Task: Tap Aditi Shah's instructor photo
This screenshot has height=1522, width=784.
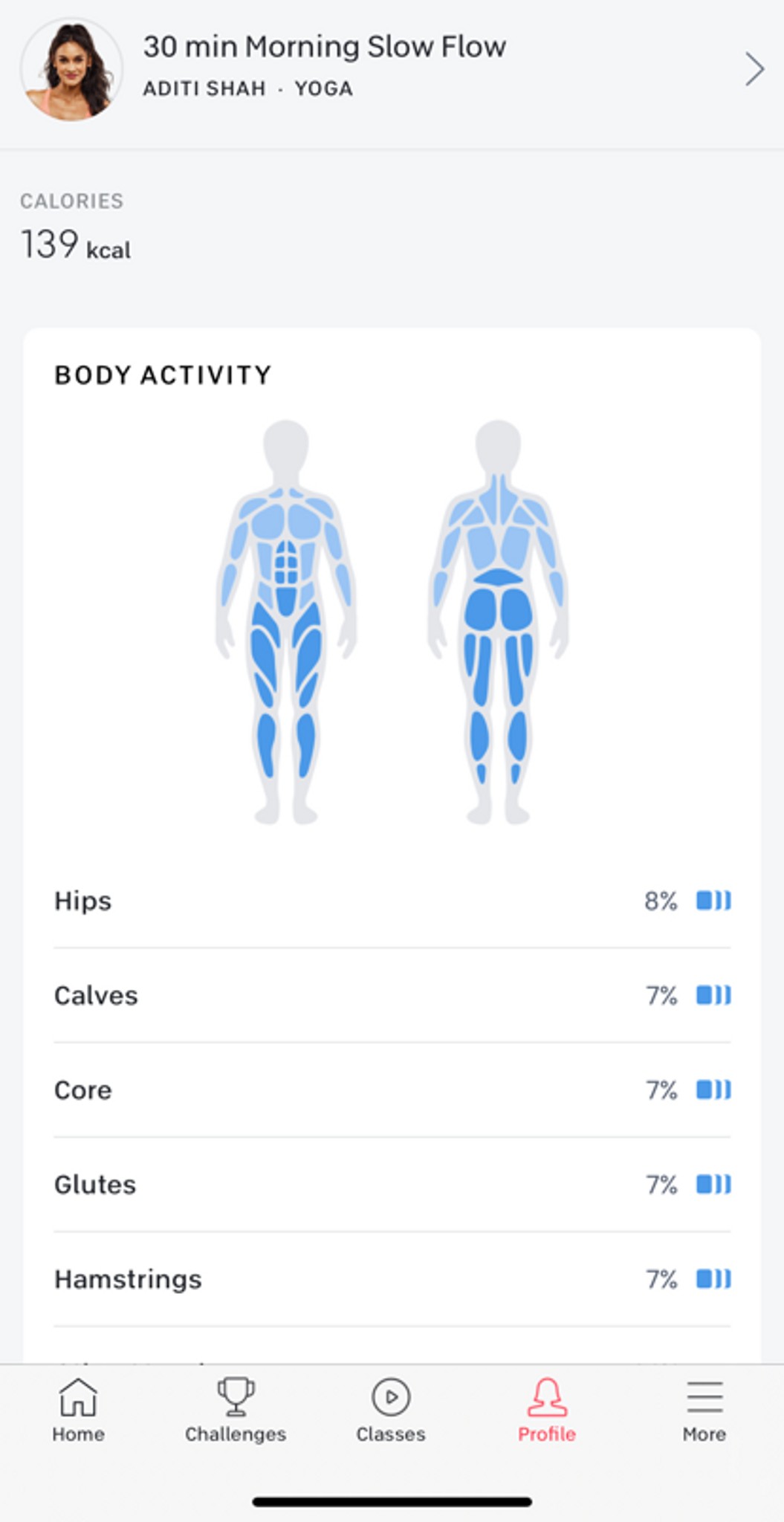Action: 71,70
